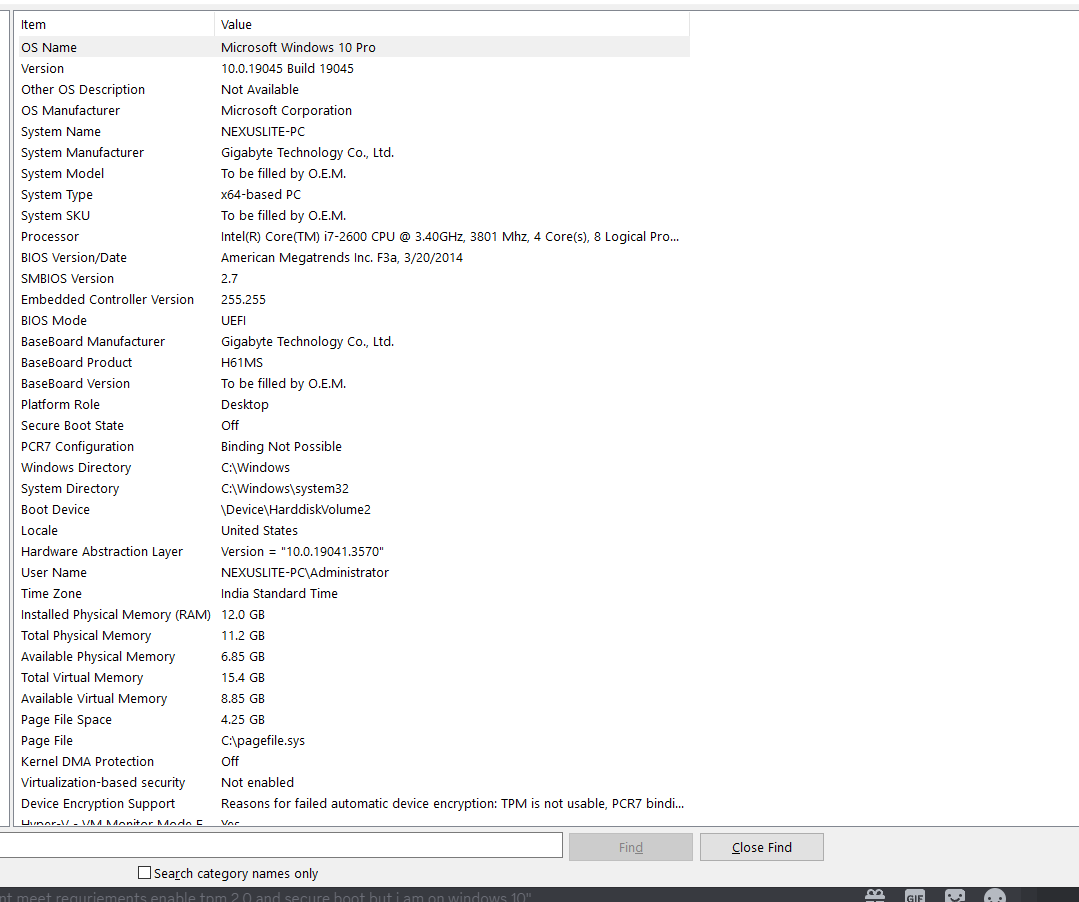The image size is (1079, 902).
Task: Select Installed Physical Memory (RAM) row
Action: click(x=352, y=614)
